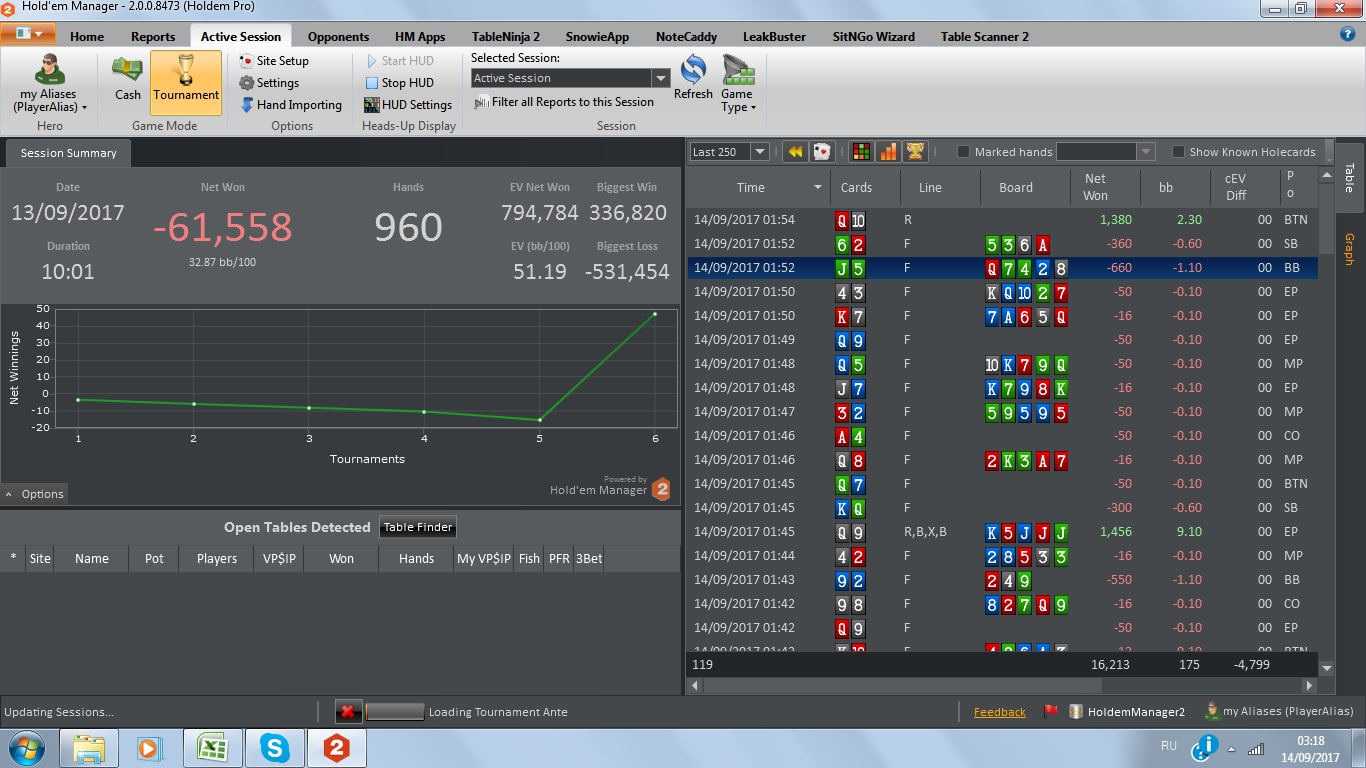Image resolution: width=1366 pixels, height=768 pixels.
Task: Open Table Scanner 2 tab
Action: [x=985, y=36]
